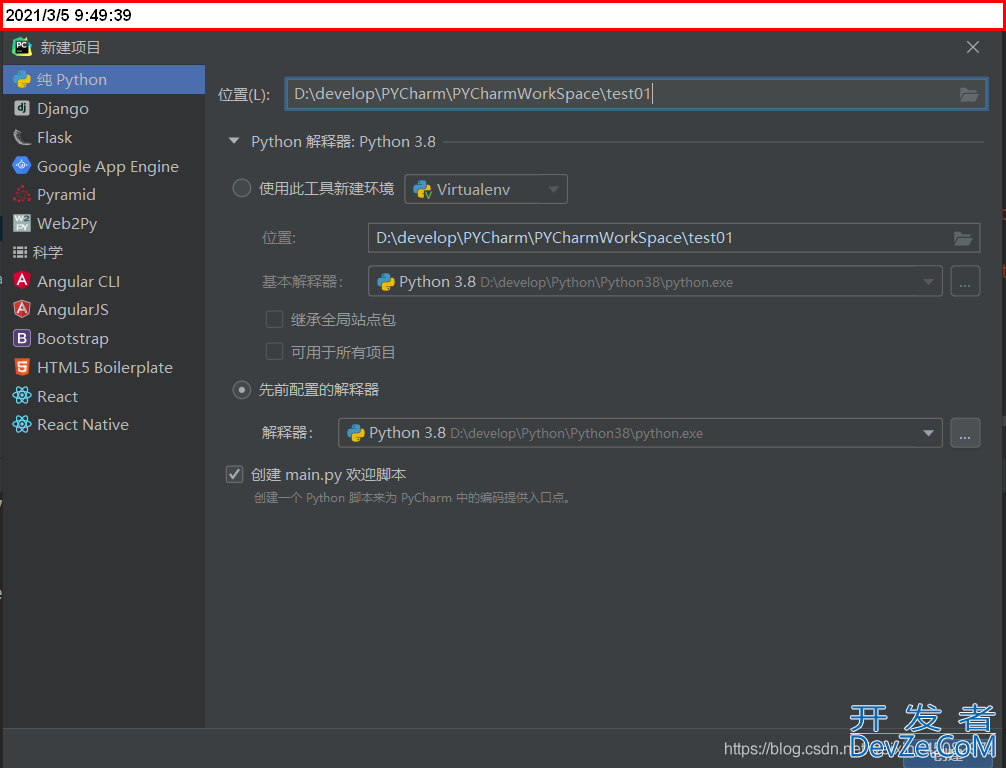Open the 基本解释器 Python 3.8 dropdown

(x=655, y=282)
